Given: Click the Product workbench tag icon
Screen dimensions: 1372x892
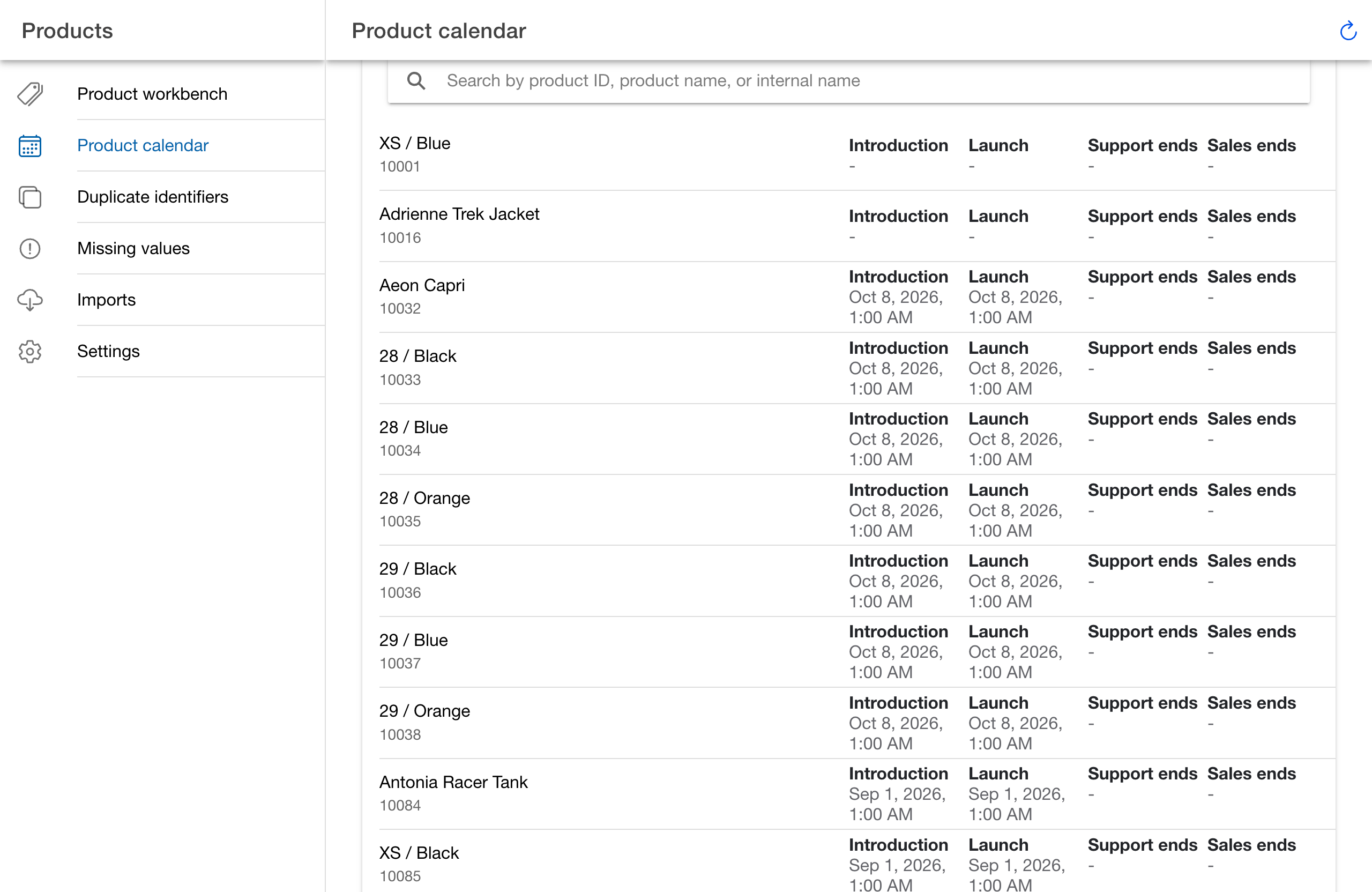Looking at the screenshot, I should 30,94.
